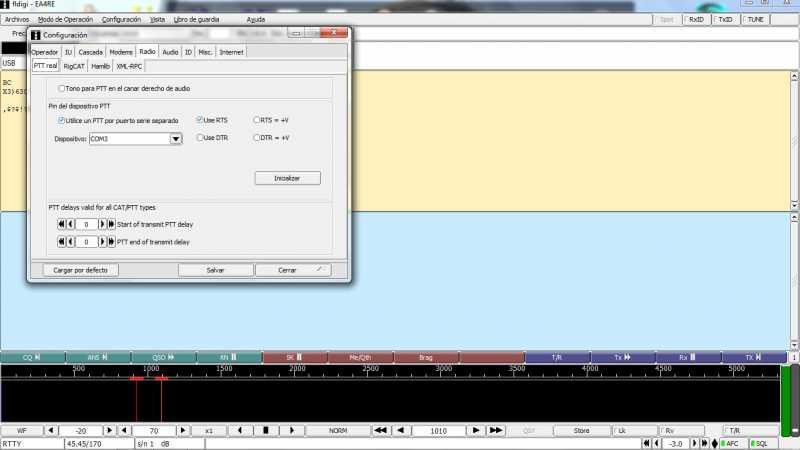Select Tono para PTT radio option
This screenshot has width=800, height=450.
coord(62,89)
